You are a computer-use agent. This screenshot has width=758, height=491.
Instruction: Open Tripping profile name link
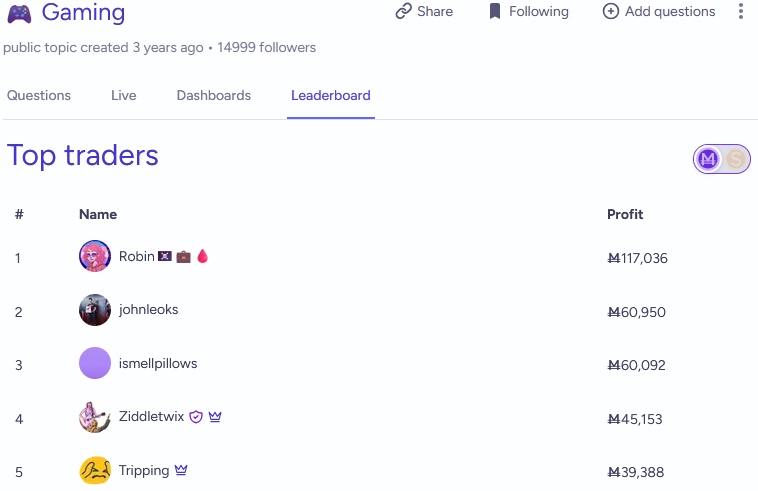pyautogui.click(x=144, y=470)
